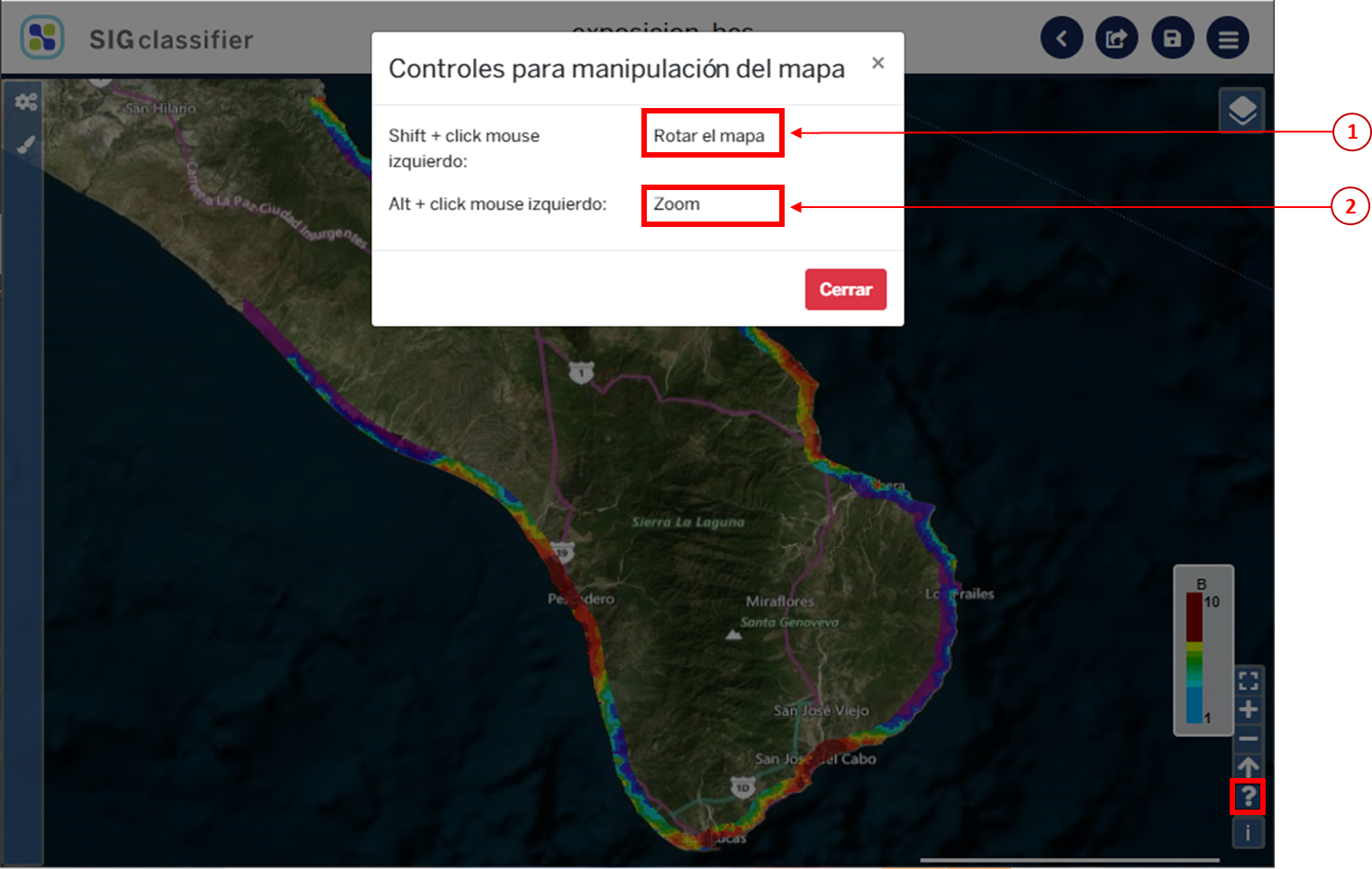Open the layers panel icon
The width and height of the screenshot is (1372, 869).
click(1242, 111)
